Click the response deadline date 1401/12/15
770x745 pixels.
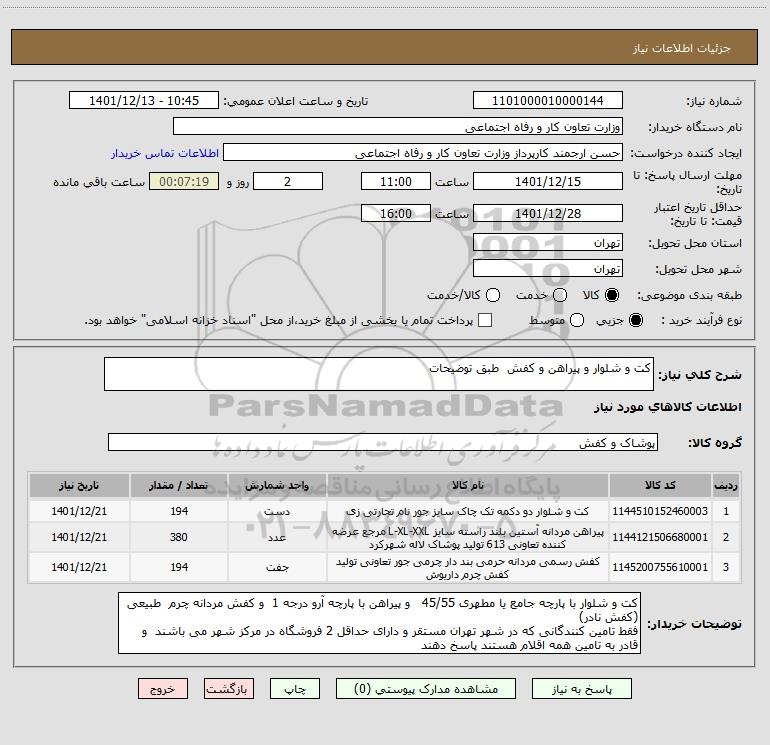pos(548,182)
